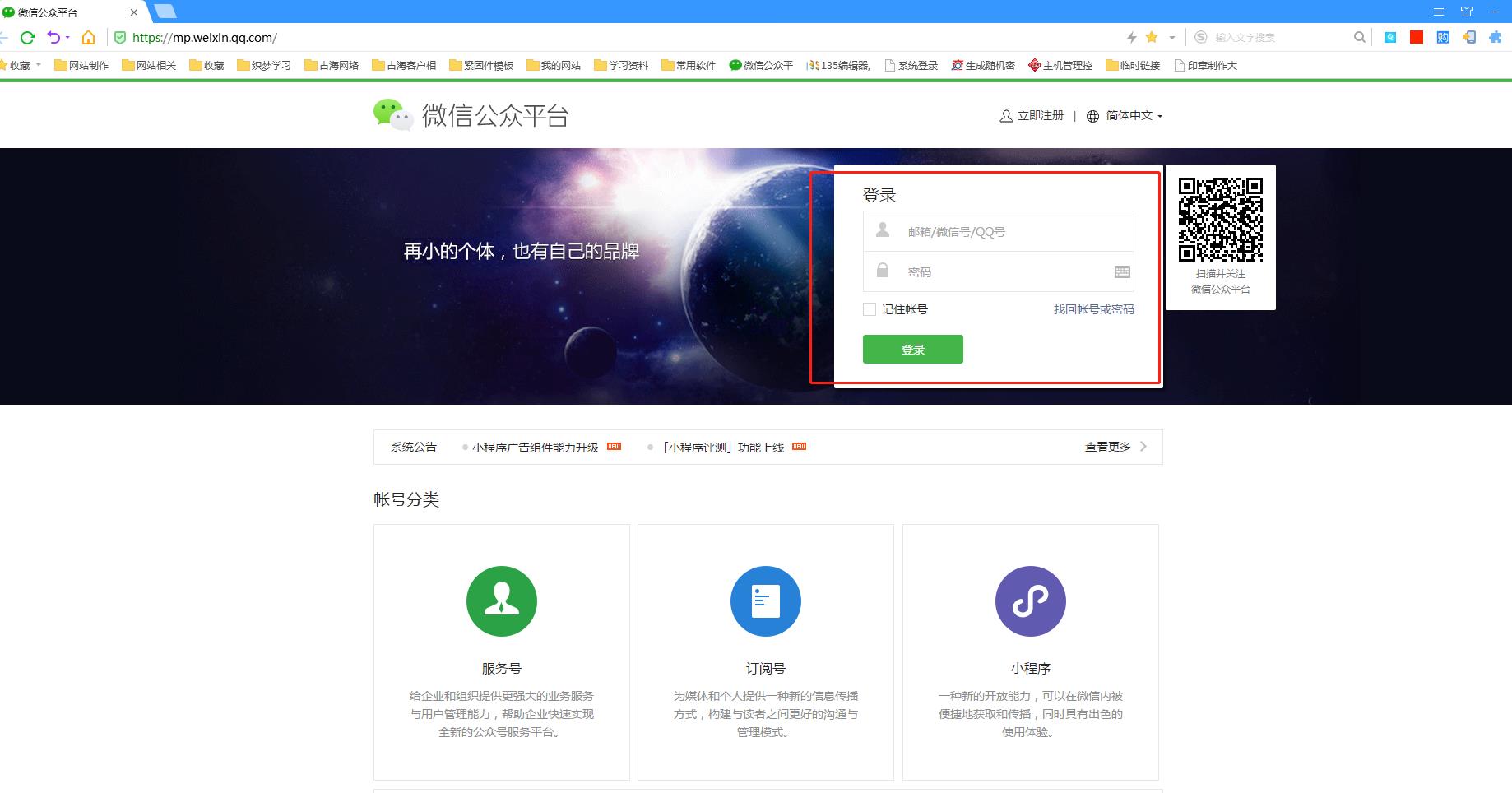The width and height of the screenshot is (1512, 793).
Task: Click the 服务号 card title
Action: tap(502, 668)
